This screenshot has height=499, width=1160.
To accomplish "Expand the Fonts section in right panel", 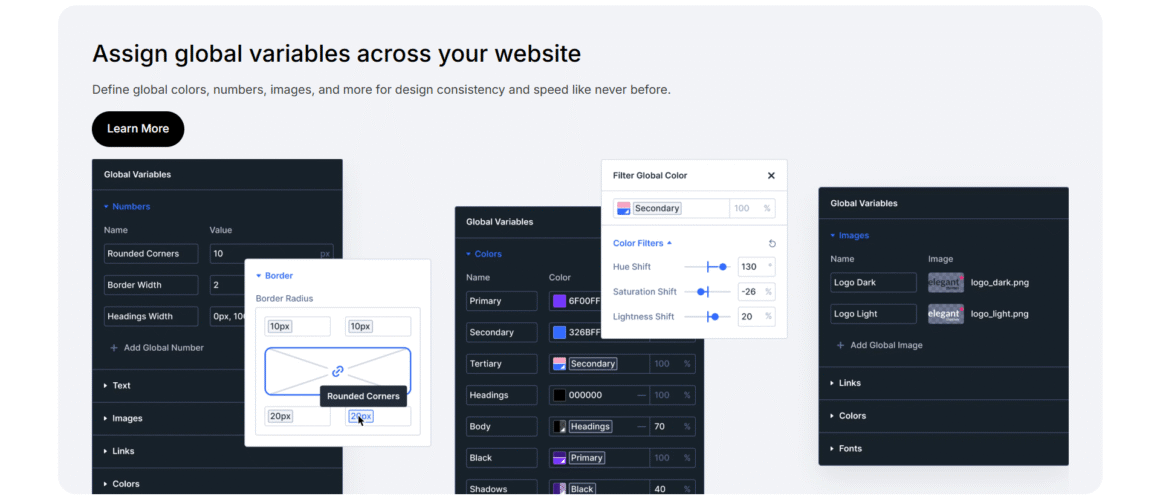I will click(x=846, y=449).
